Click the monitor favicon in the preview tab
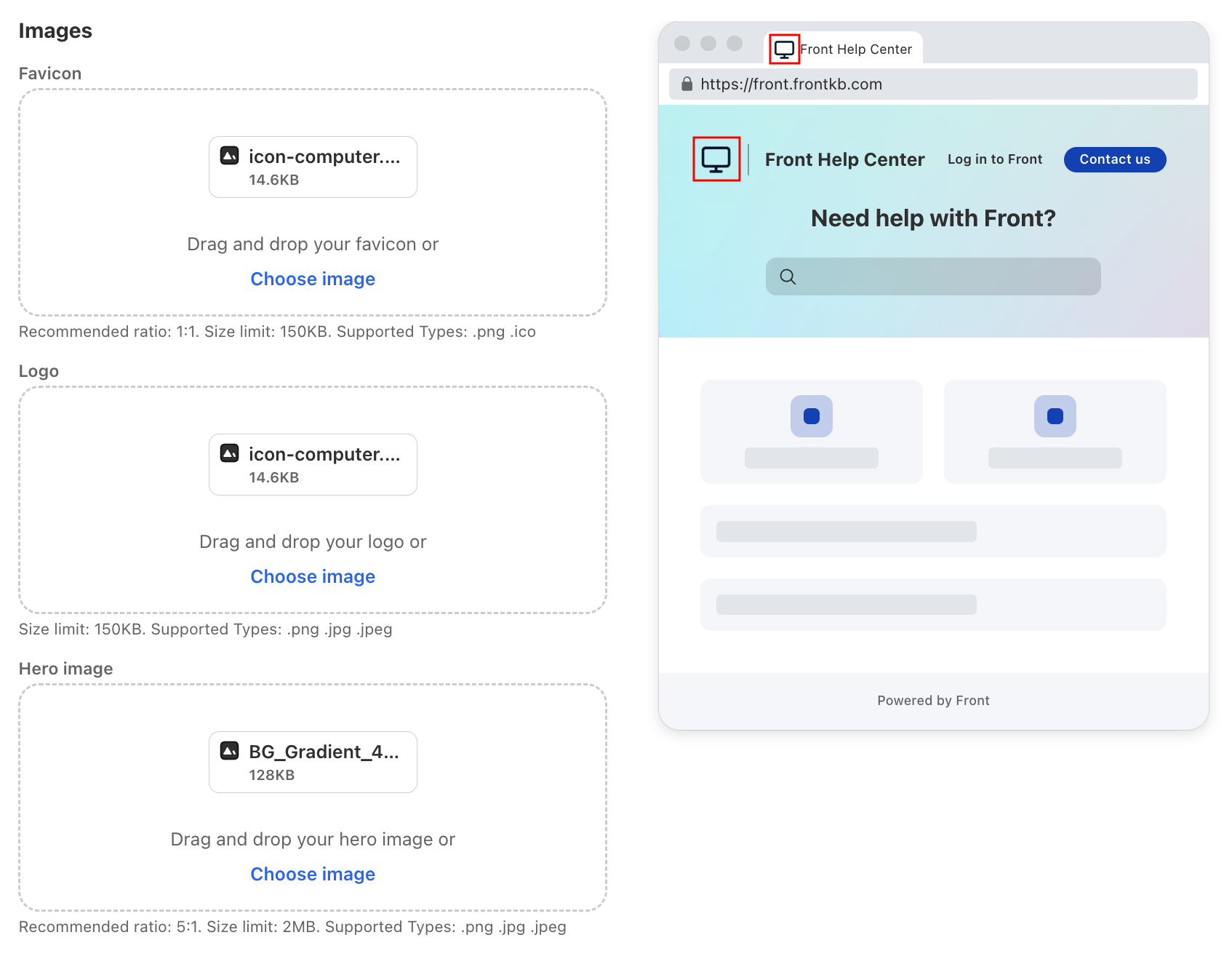 point(785,49)
